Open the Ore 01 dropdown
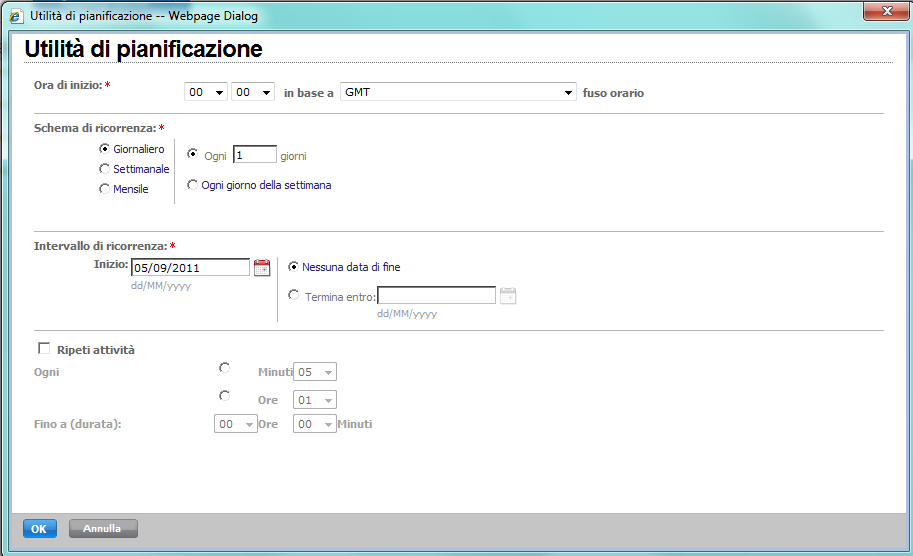 pos(315,399)
